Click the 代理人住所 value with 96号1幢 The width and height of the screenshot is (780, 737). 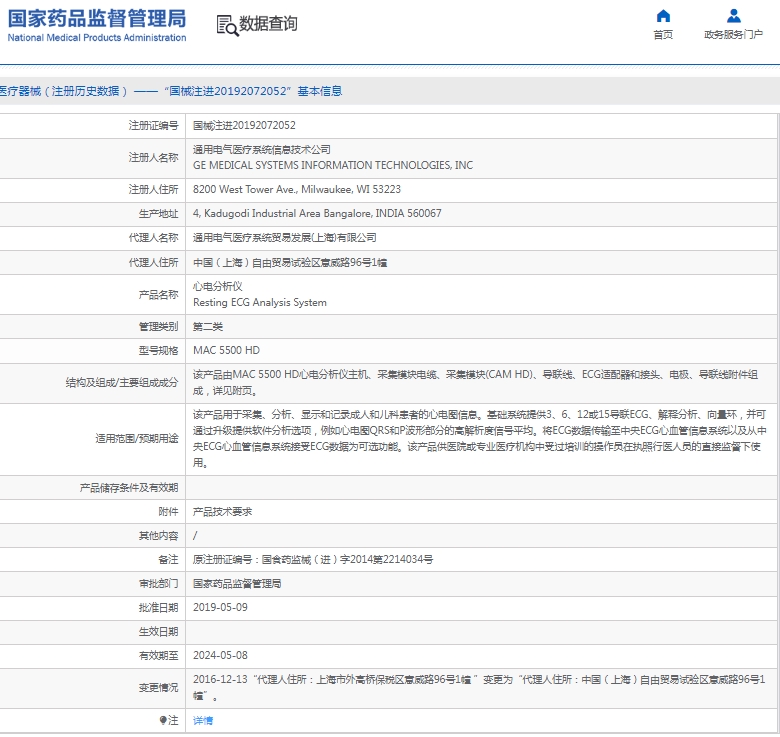(x=290, y=263)
